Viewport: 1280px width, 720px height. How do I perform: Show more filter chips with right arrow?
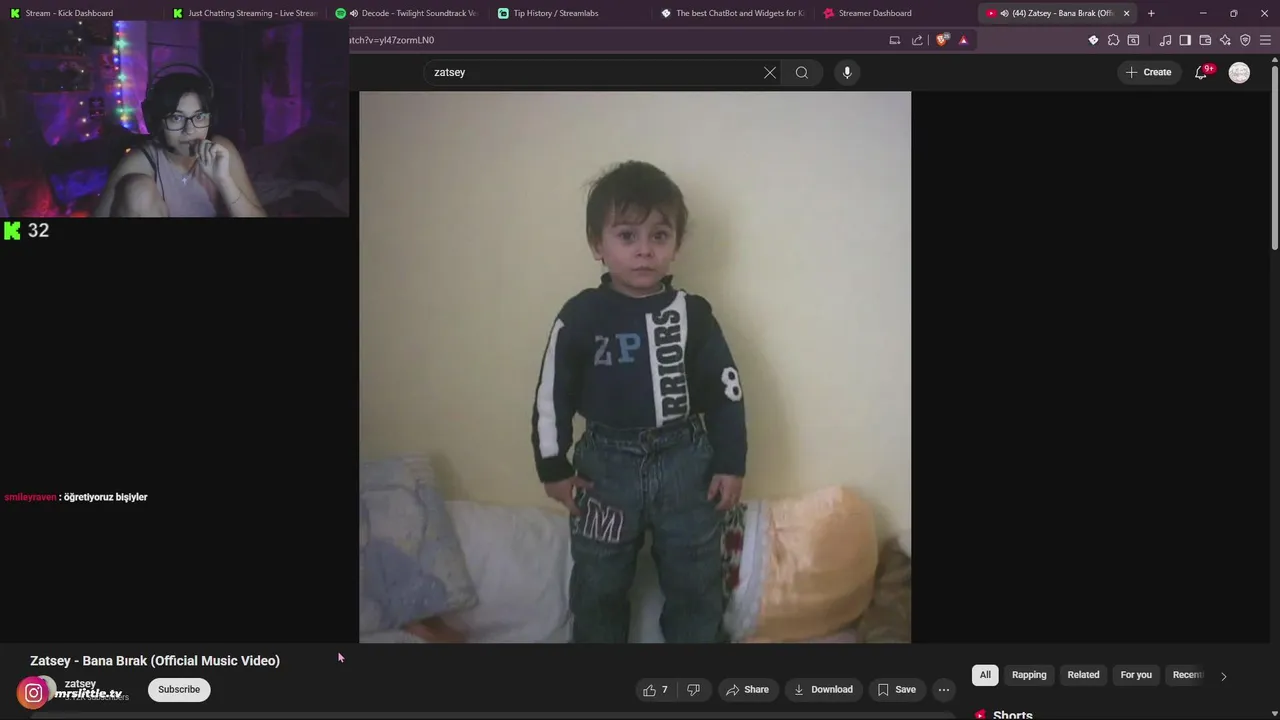point(1223,676)
